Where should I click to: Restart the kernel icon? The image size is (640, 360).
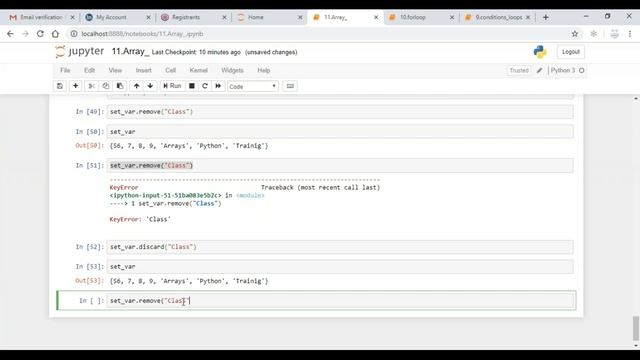point(205,86)
